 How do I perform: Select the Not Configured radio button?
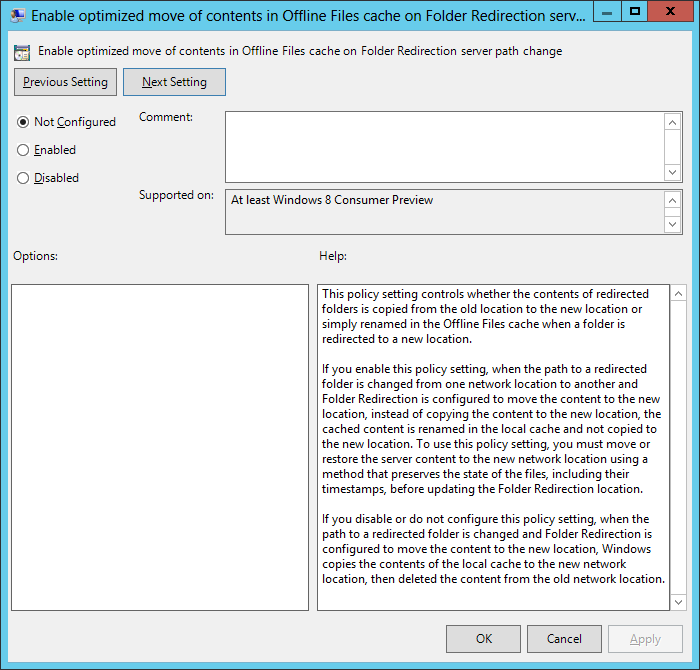(24, 122)
